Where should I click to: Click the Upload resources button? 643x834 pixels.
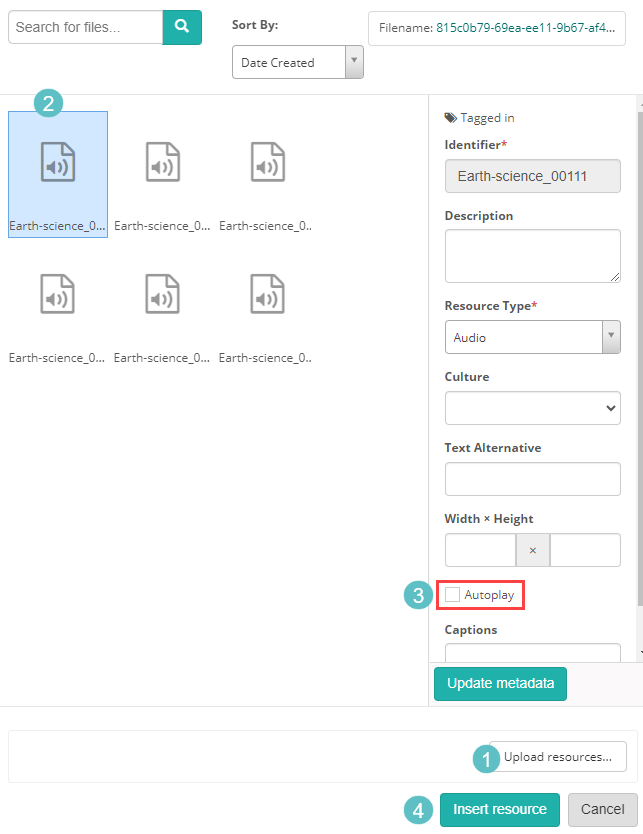[x=557, y=757]
